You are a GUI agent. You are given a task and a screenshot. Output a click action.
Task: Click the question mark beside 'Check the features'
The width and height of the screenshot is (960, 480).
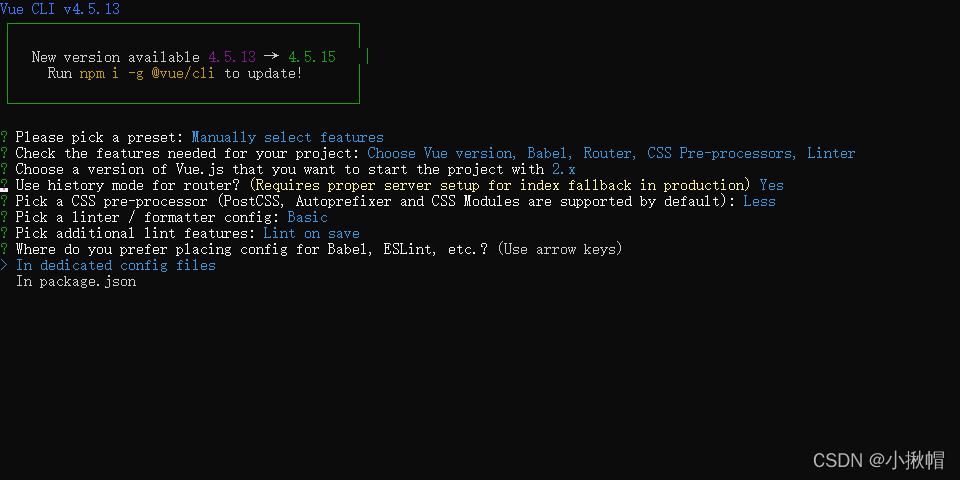point(4,153)
